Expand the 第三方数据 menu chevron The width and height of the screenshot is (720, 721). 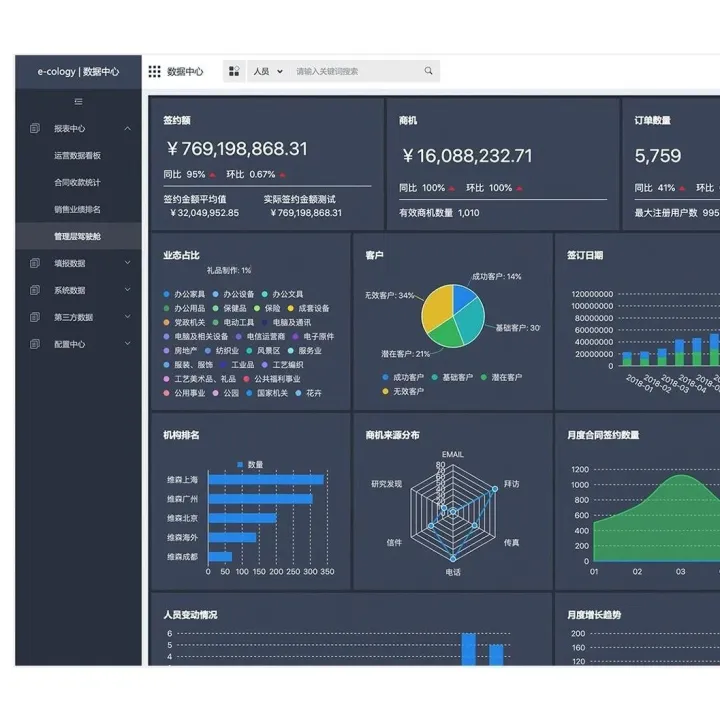pyautogui.click(x=127, y=317)
